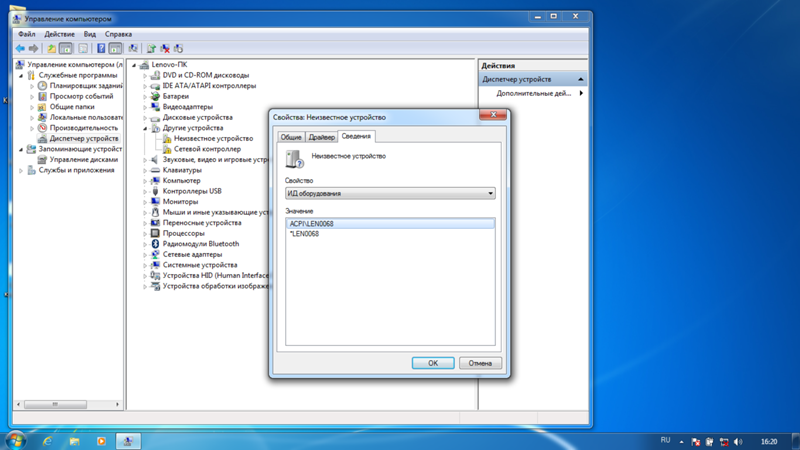Screen dimensions: 800x450
Task: Collapse Служебные программы tree node
Action: coord(21,76)
